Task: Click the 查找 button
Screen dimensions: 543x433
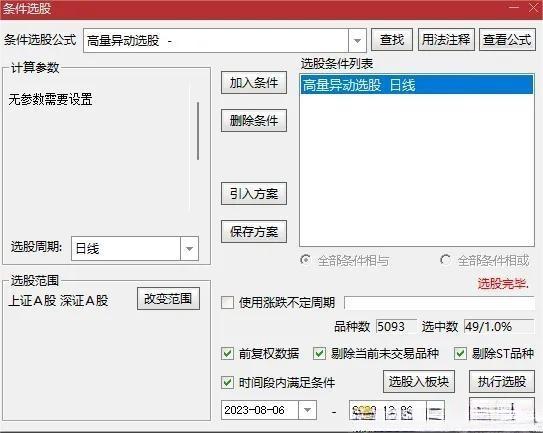Action: coord(392,40)
